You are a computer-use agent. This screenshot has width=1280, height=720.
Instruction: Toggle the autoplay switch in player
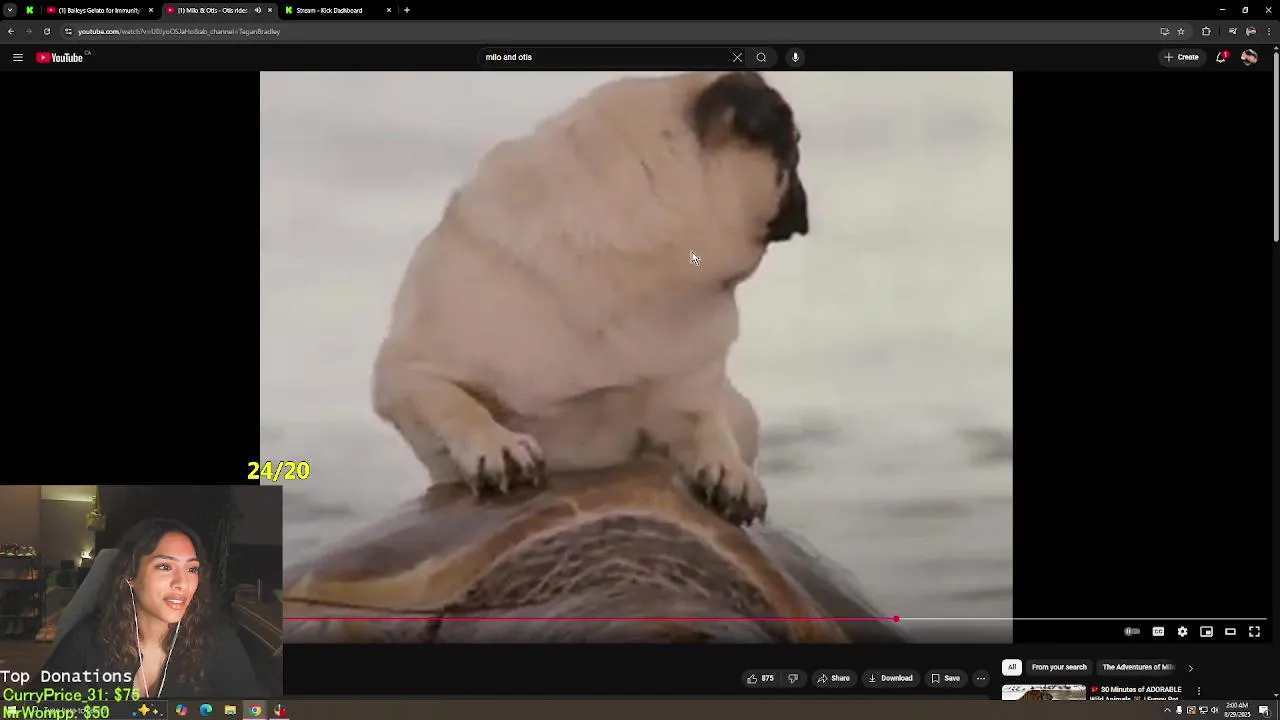point(1132,631)
